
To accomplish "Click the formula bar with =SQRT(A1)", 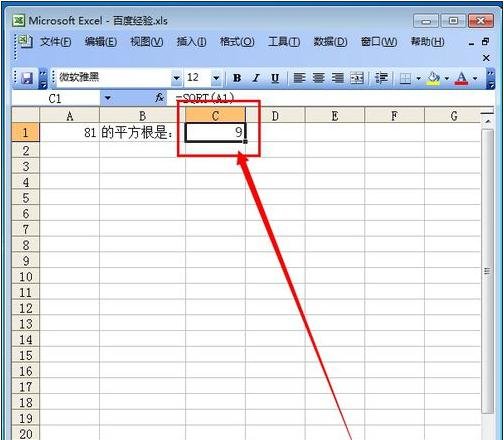I will (330, 98).
